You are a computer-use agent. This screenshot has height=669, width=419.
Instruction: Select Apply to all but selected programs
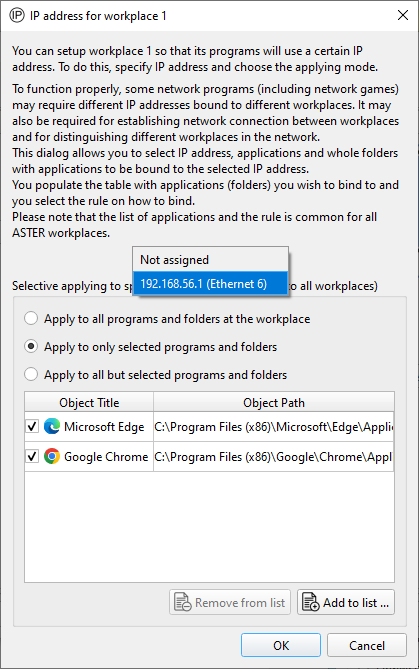pyautogui.click(x=31, y=374)
